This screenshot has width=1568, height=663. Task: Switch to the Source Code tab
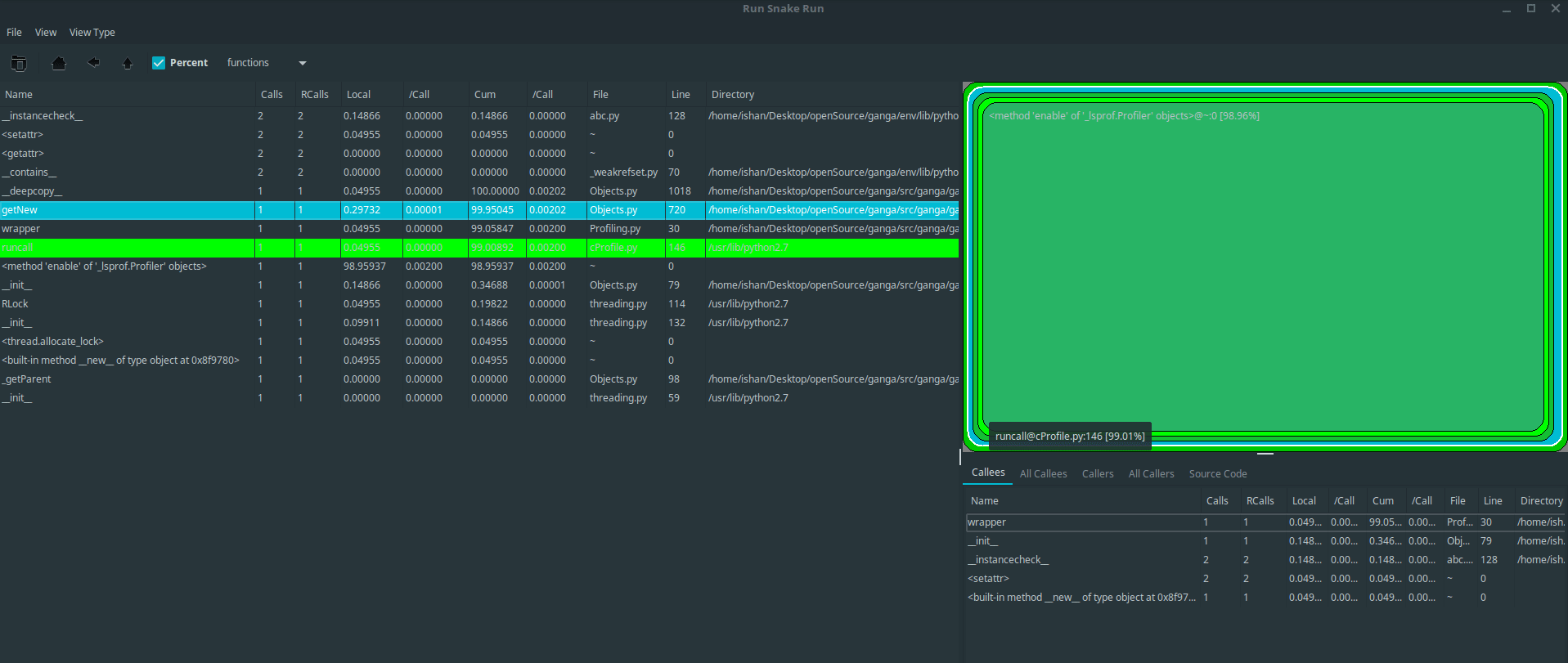[x=1218, y=474]
